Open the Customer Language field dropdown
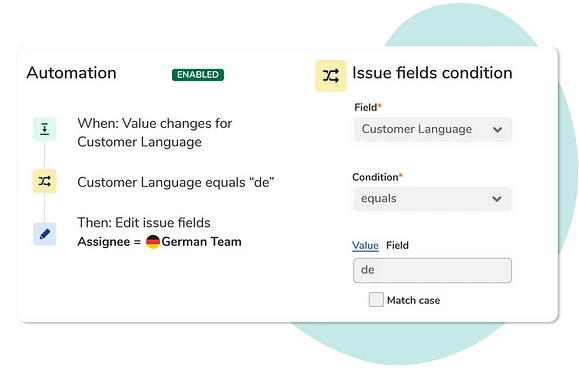Image resolution: width=579 pixels, height=368 pixels. coord(433,130)
